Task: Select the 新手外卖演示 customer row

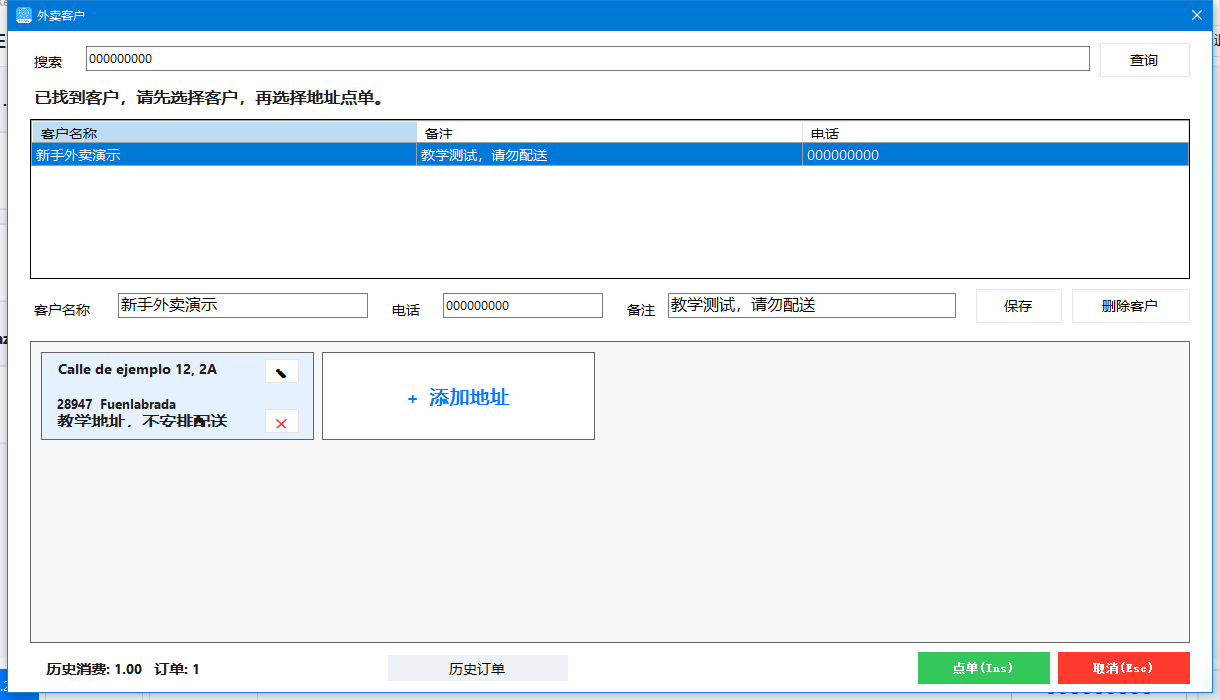Action: click(x=610, y=155)
